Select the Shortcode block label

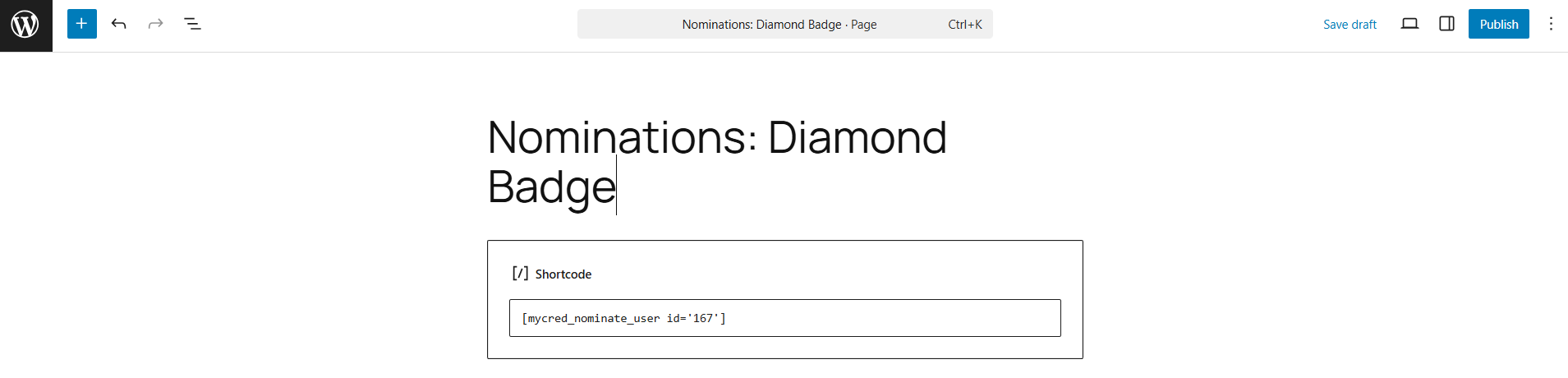pos(563,274)
